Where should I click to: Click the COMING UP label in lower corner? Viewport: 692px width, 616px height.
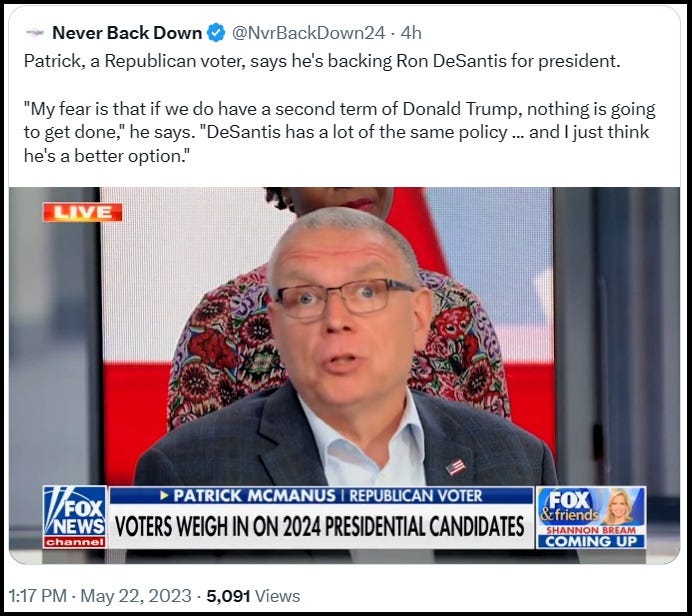[591, 541]
